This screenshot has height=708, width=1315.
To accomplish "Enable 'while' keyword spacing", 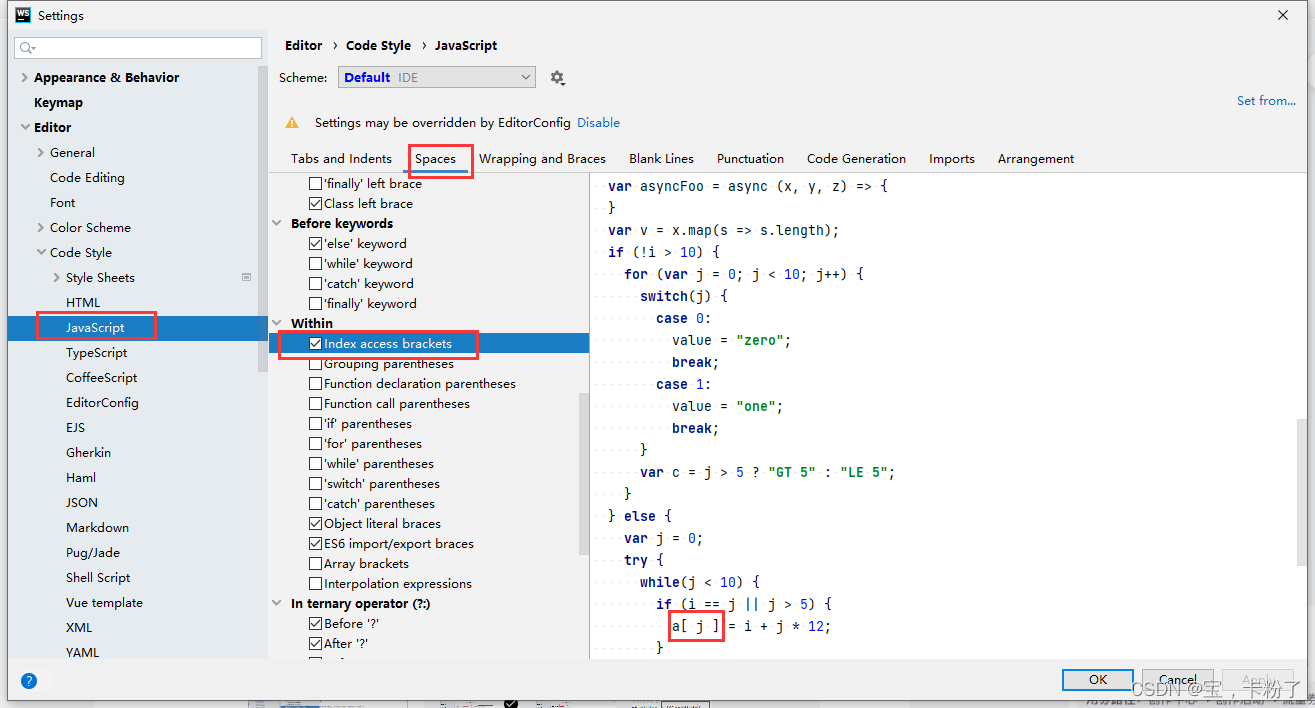I will point(316,264).
